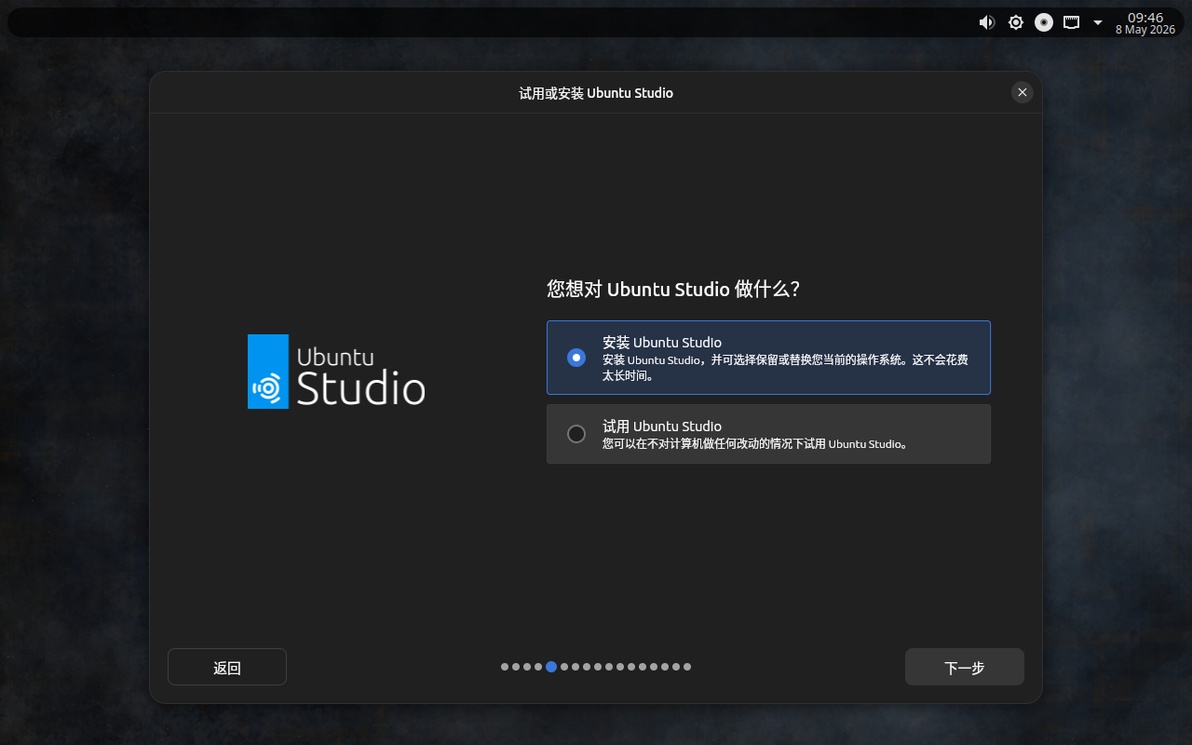Click the Ubuntu Studio logo image

coord(336,371)
